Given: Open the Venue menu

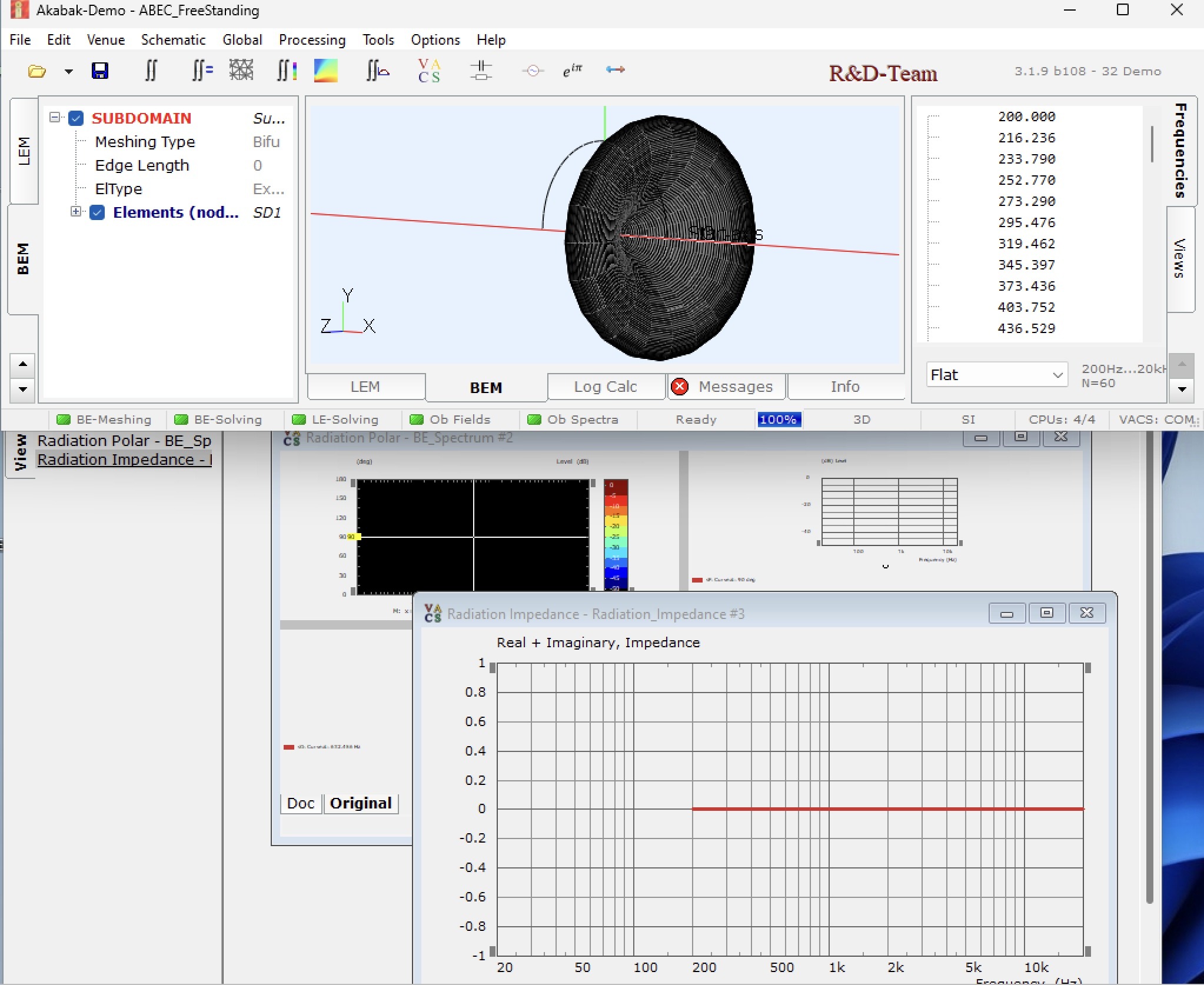Looking at the screenshot, I should [x=106, y=40].
